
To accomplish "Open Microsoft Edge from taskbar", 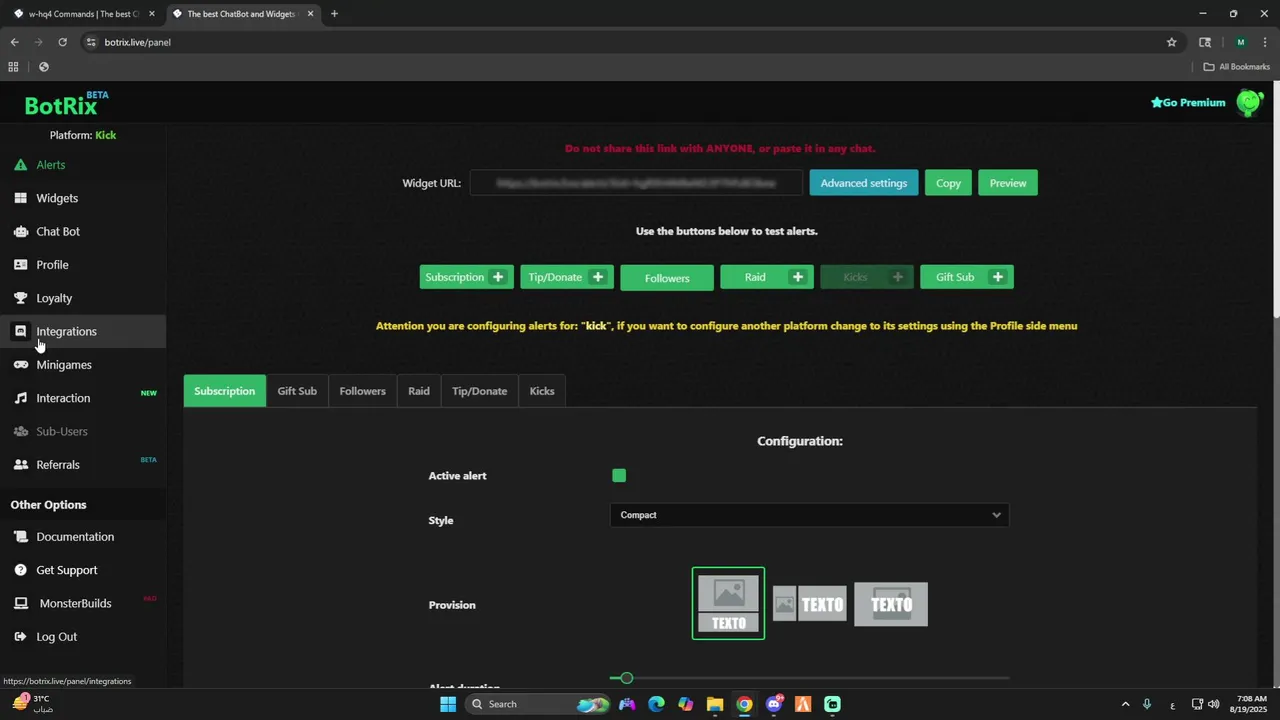I will click(x=656, y=704).
